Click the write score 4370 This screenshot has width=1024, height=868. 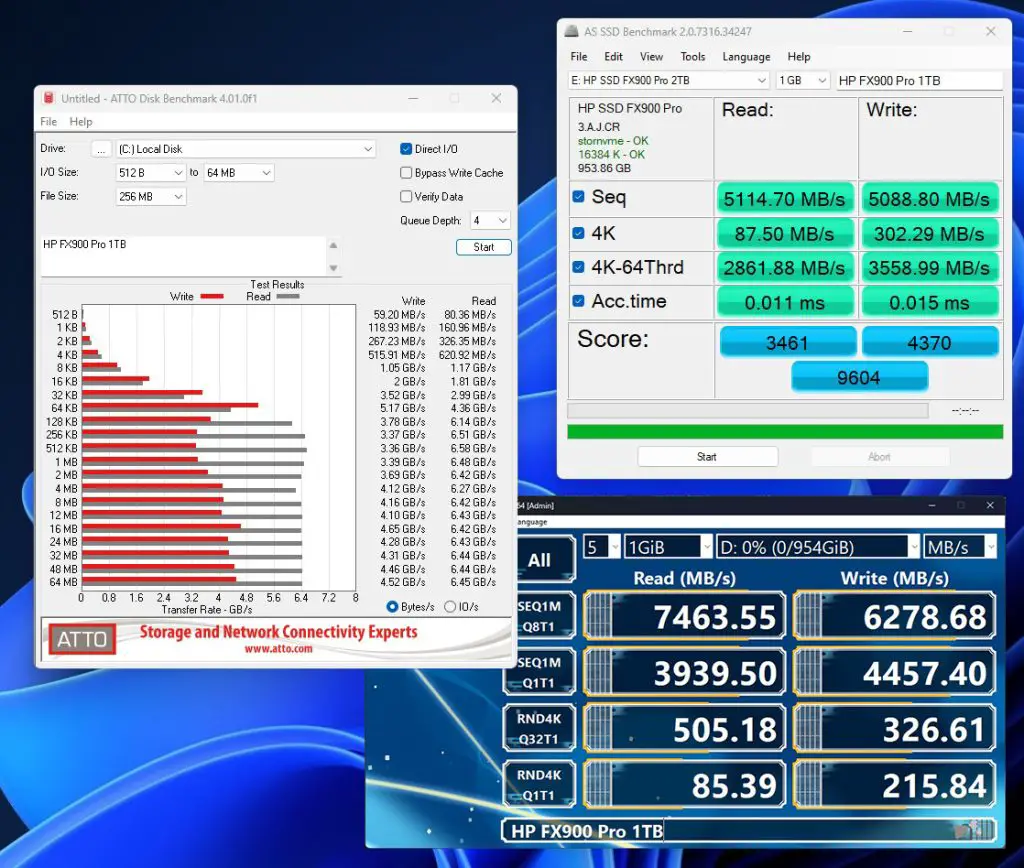930,342
